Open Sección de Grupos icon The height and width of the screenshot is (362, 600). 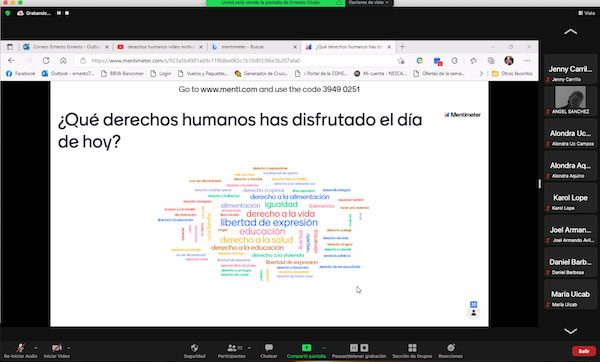coord(412,347)
